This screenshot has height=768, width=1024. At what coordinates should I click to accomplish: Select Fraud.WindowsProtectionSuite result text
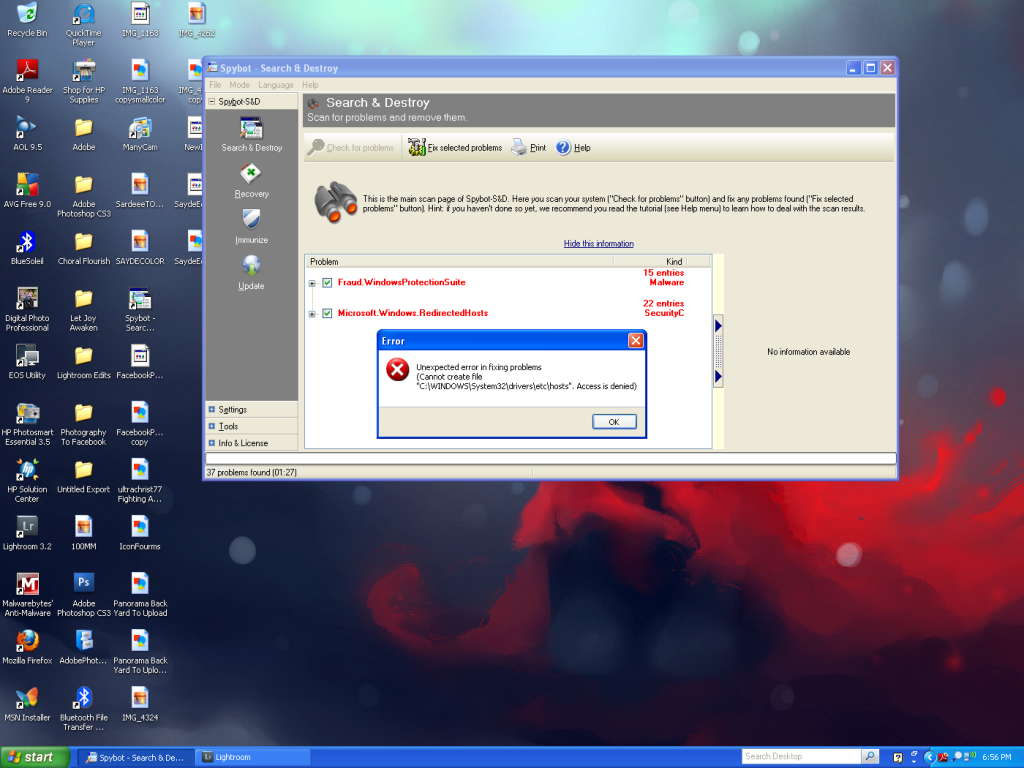[x=402, y=282]
